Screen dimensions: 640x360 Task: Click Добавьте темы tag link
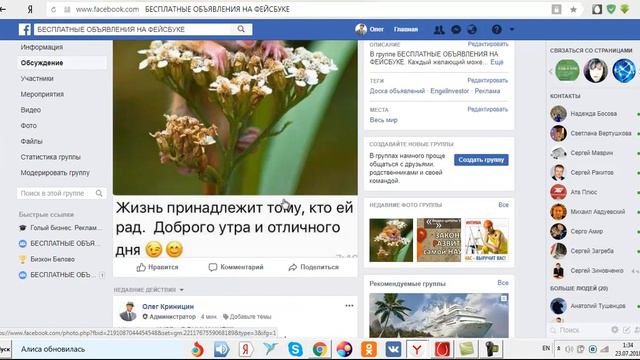247,317
